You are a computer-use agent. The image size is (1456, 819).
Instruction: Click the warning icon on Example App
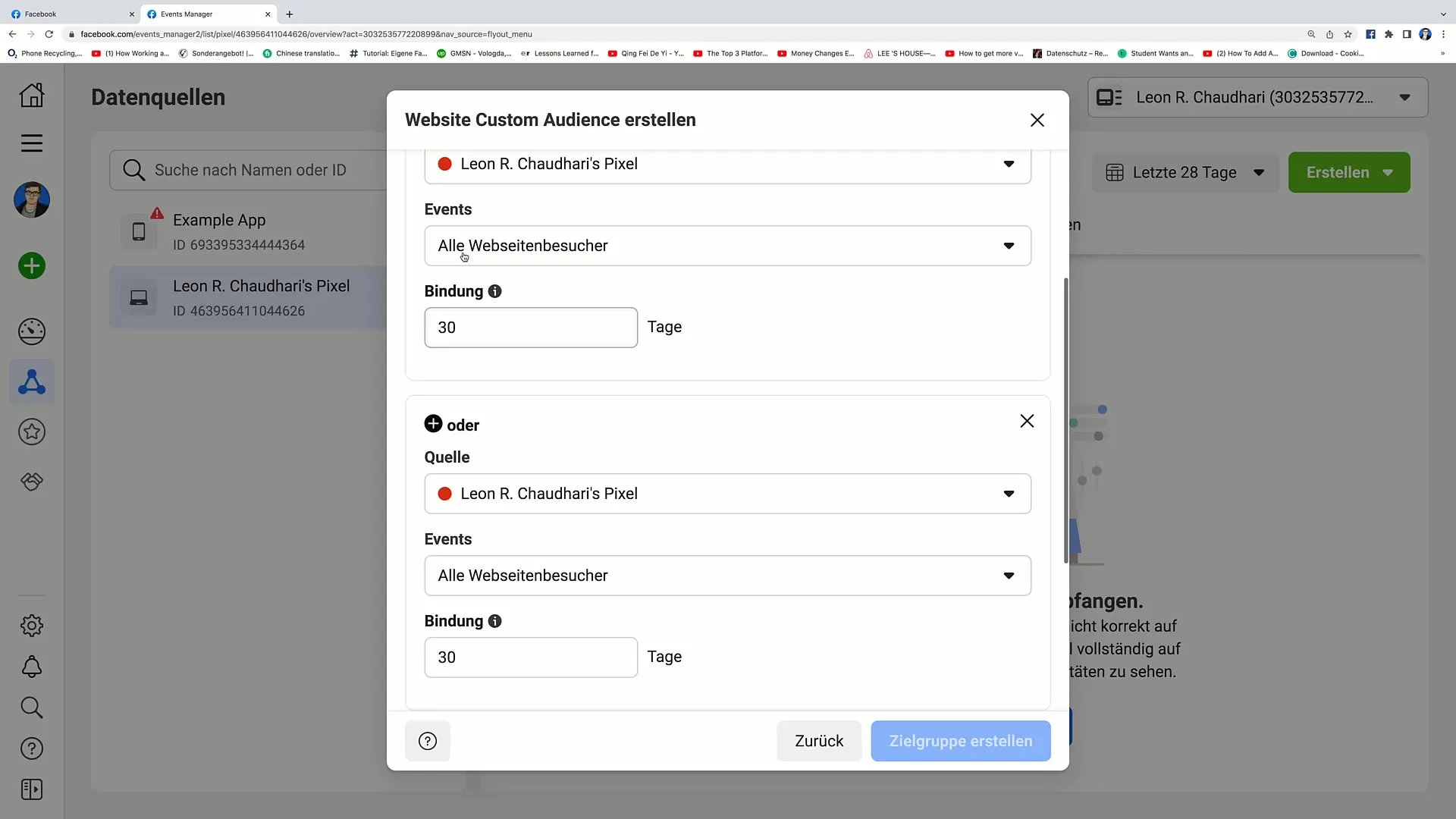click(x=157, y=213)
